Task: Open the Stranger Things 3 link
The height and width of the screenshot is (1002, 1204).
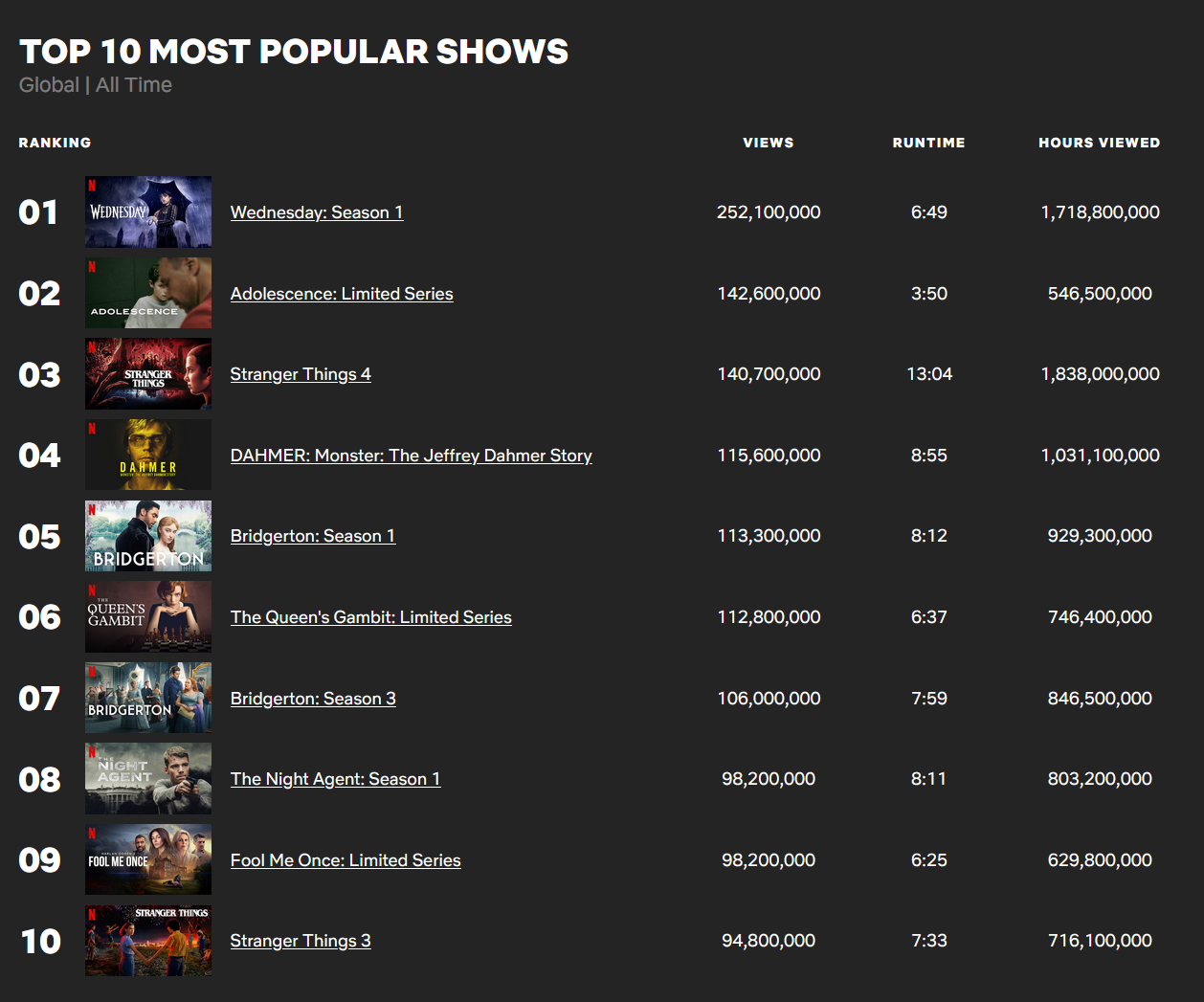Action: pyautogui.click(x=301, y=941)
